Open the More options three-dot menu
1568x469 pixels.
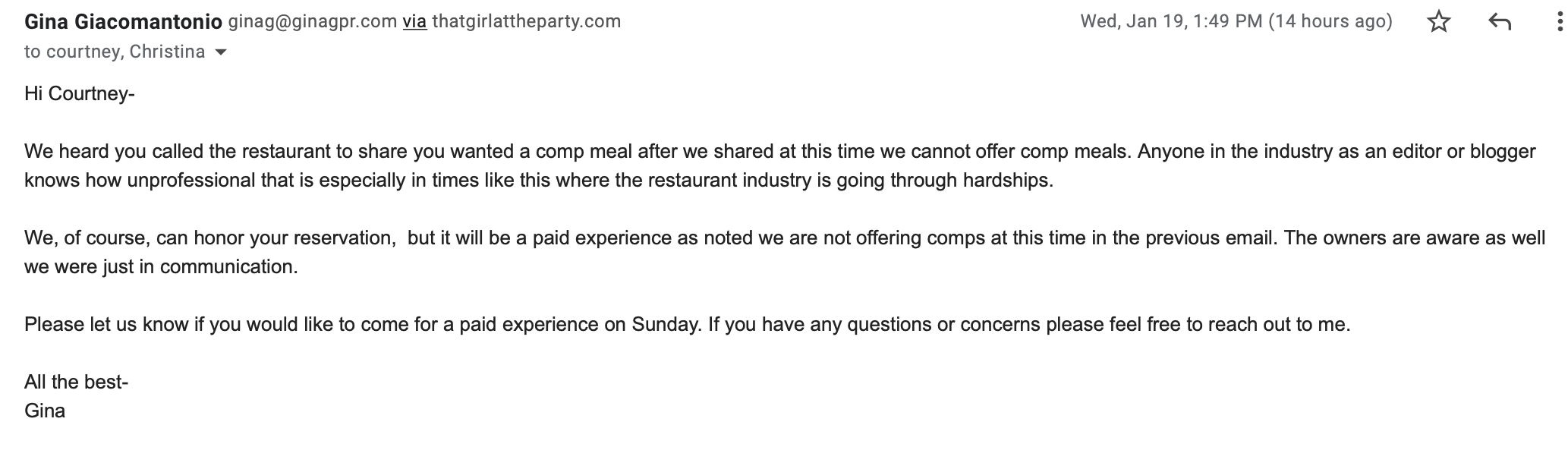pos(1560,22)
